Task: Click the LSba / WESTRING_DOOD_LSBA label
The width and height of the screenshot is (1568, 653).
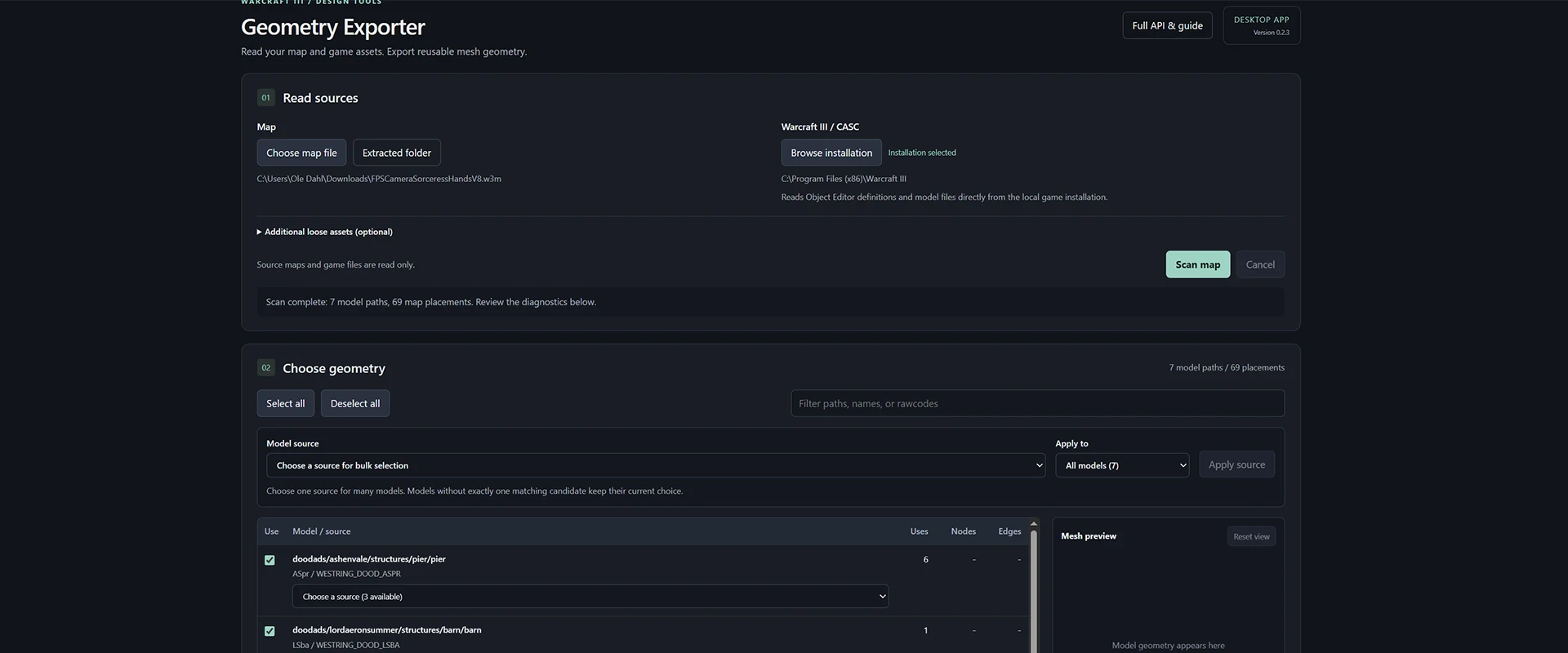Action: pyautogui.click(x=346, y=645)
